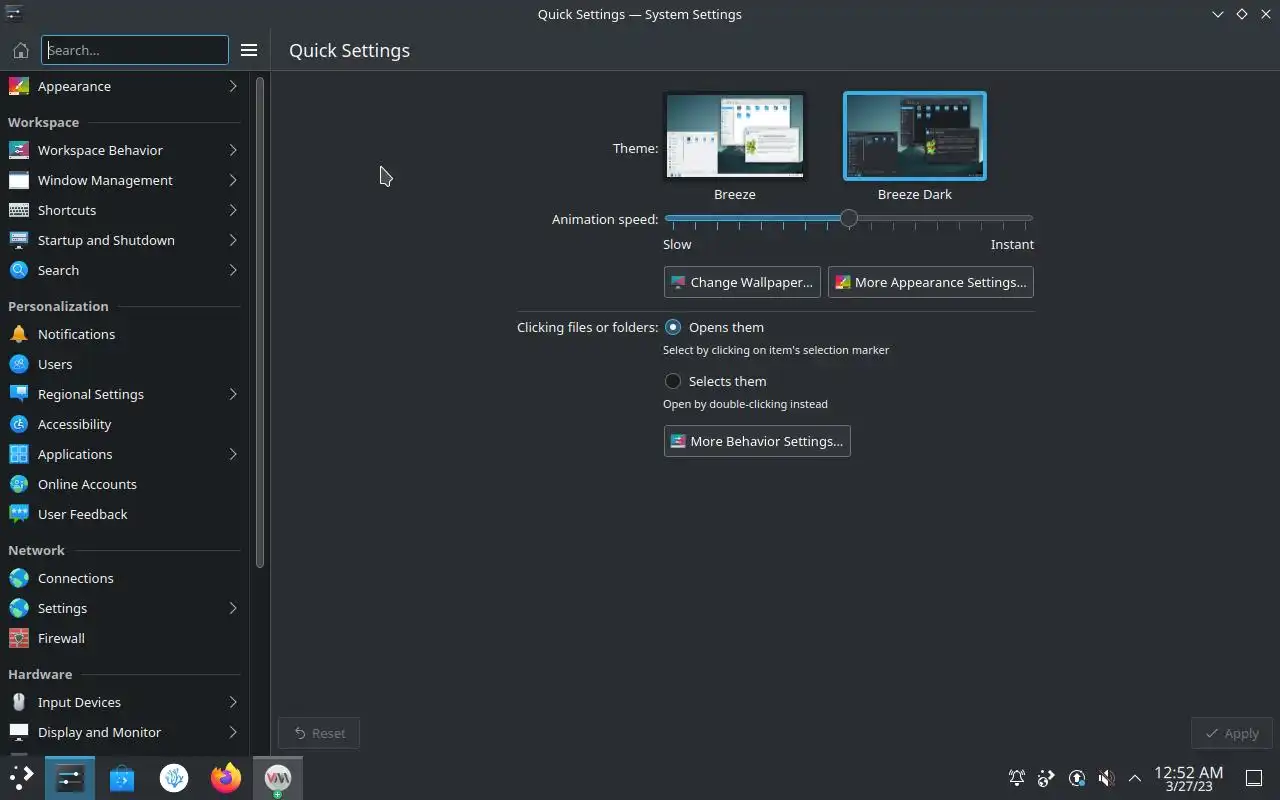The width and height of the screenshot is (1280, 800).
Task: Open the Users settings page
Action: [124, 364]
